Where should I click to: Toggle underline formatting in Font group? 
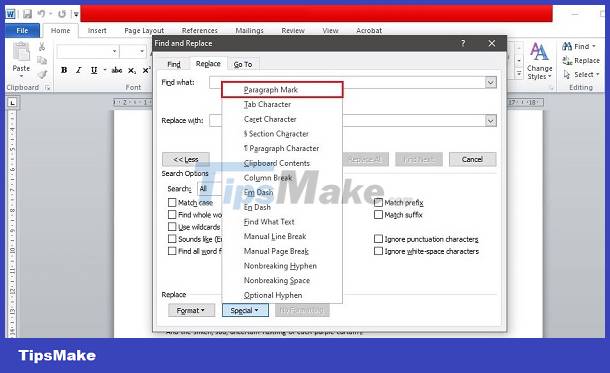pyautogui.click(x=94, y=70)
